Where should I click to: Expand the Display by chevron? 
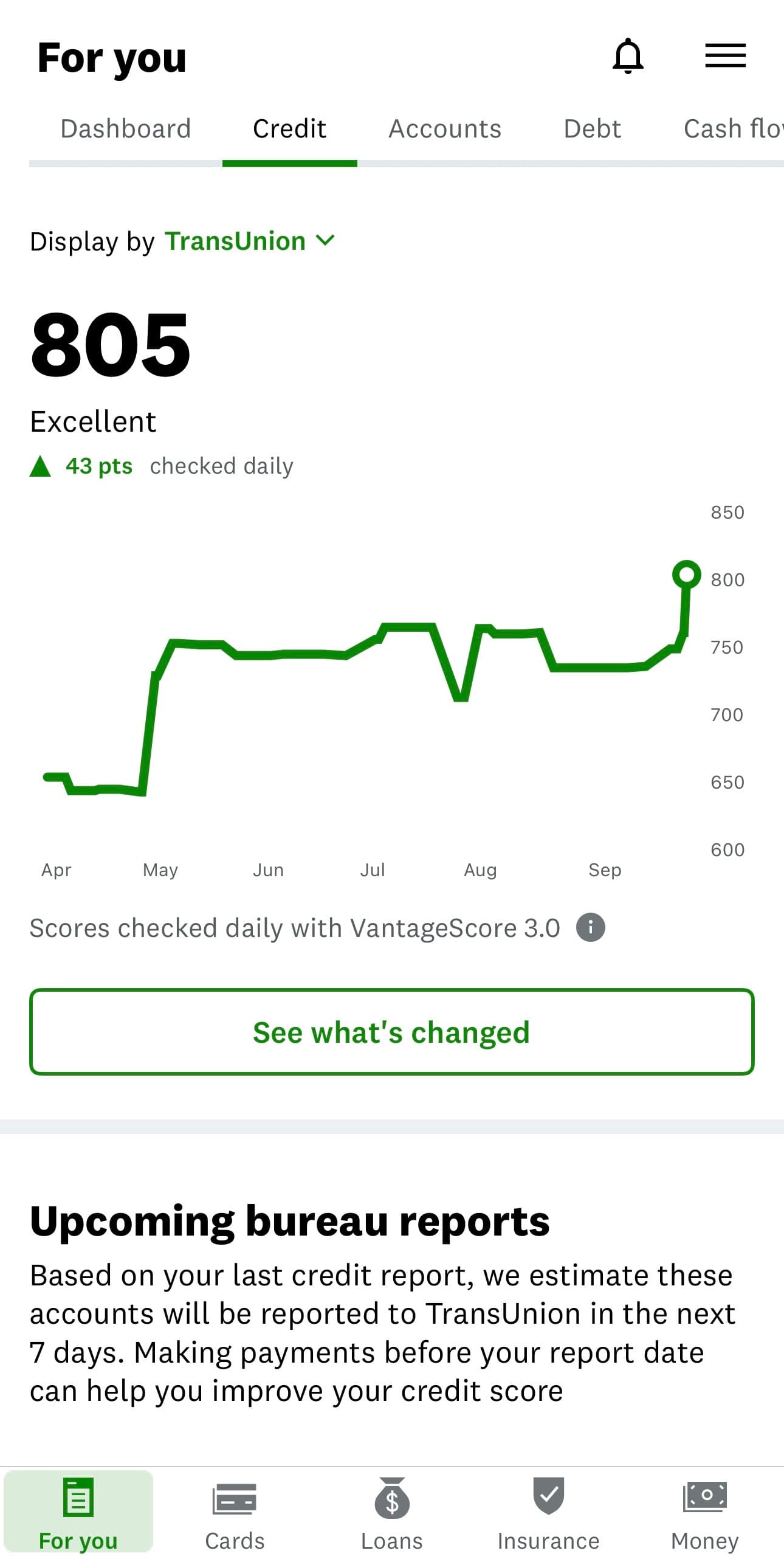click(325, 240)
